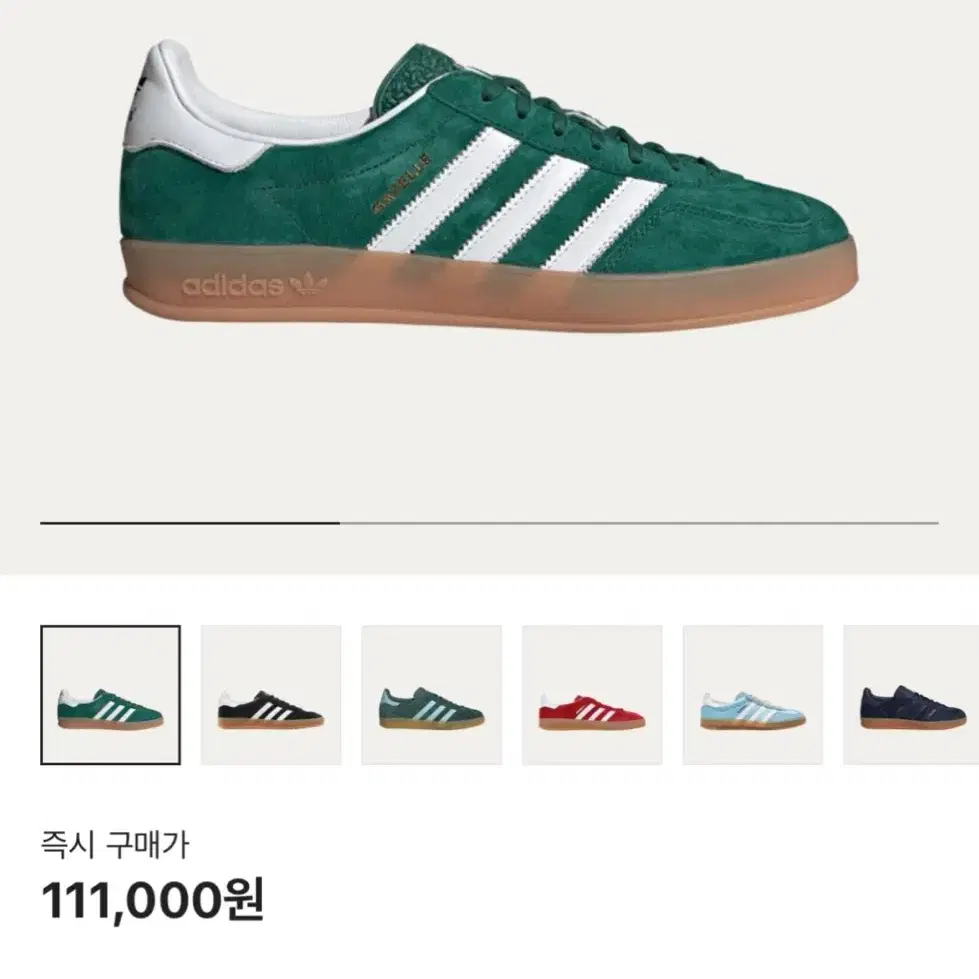Screen dimensions: 979x979
Task: Choose the navy Gazelle thumbnail
Action: [x=911, y=695]
